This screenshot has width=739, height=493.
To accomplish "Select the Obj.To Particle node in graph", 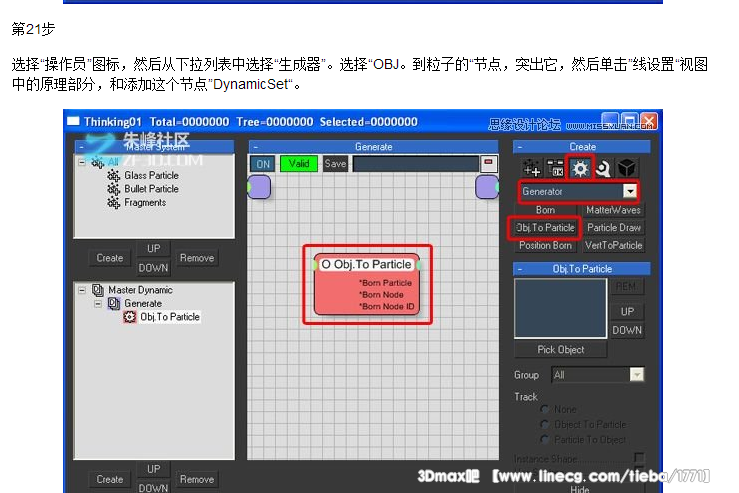I will point(367,284).
